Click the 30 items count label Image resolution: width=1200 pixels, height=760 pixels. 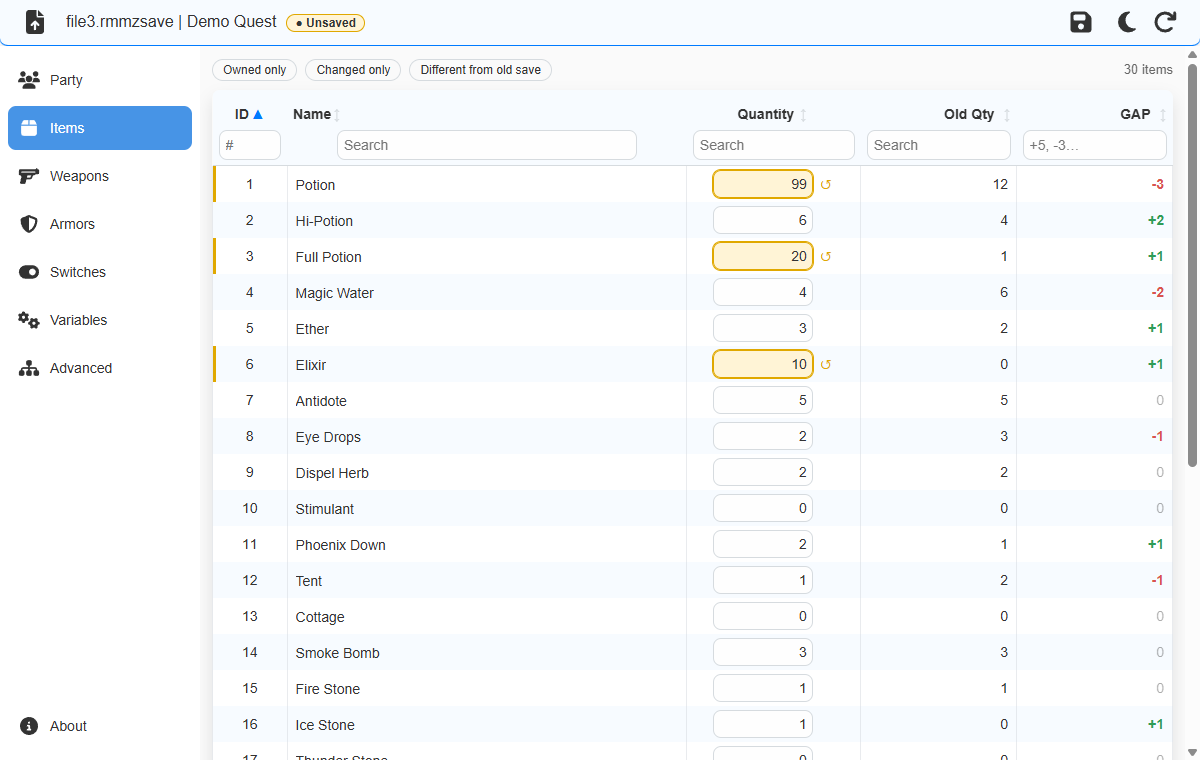(1148, 70)
